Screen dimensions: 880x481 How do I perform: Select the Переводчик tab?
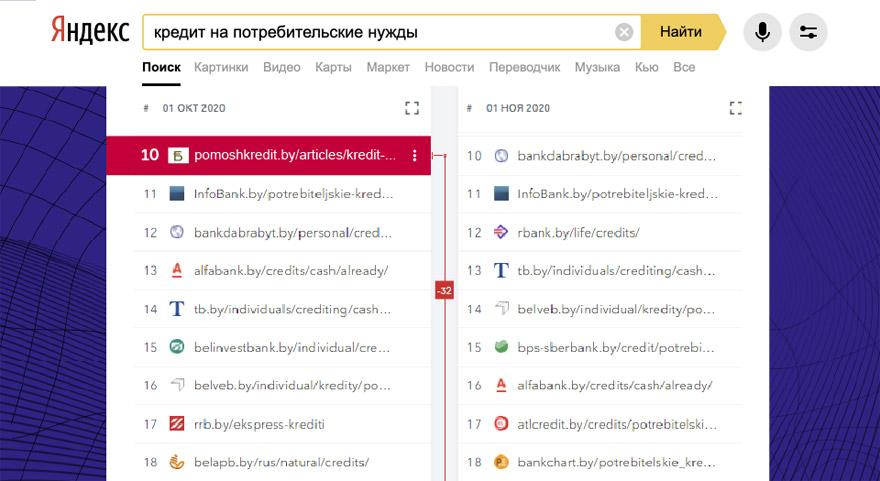click(524, 67)
